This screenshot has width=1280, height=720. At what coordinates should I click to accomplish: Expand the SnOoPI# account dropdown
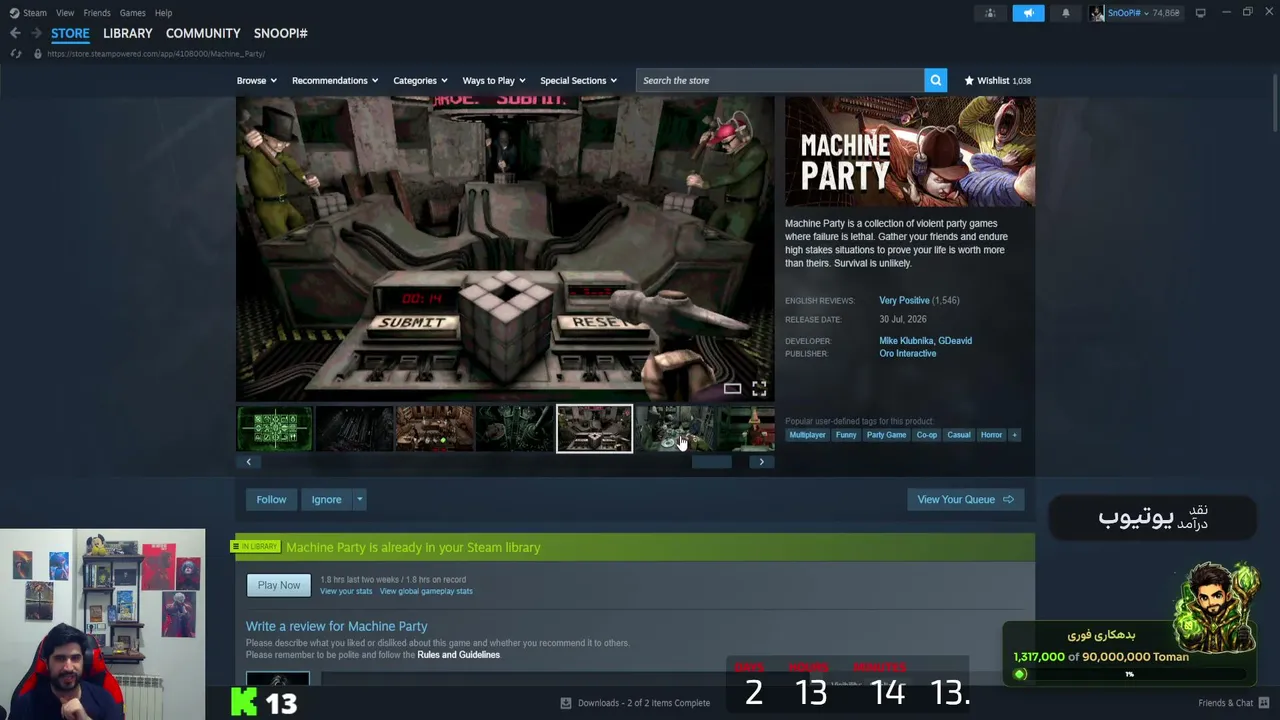(x=1145, y=13)
